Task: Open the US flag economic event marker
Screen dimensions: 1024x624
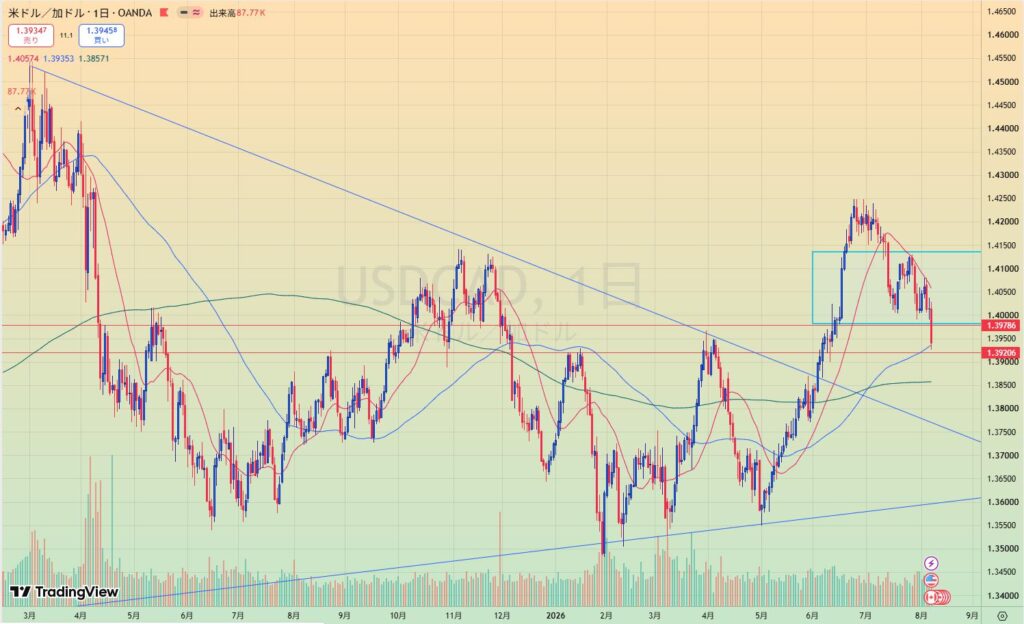Action: coord(931,580)
